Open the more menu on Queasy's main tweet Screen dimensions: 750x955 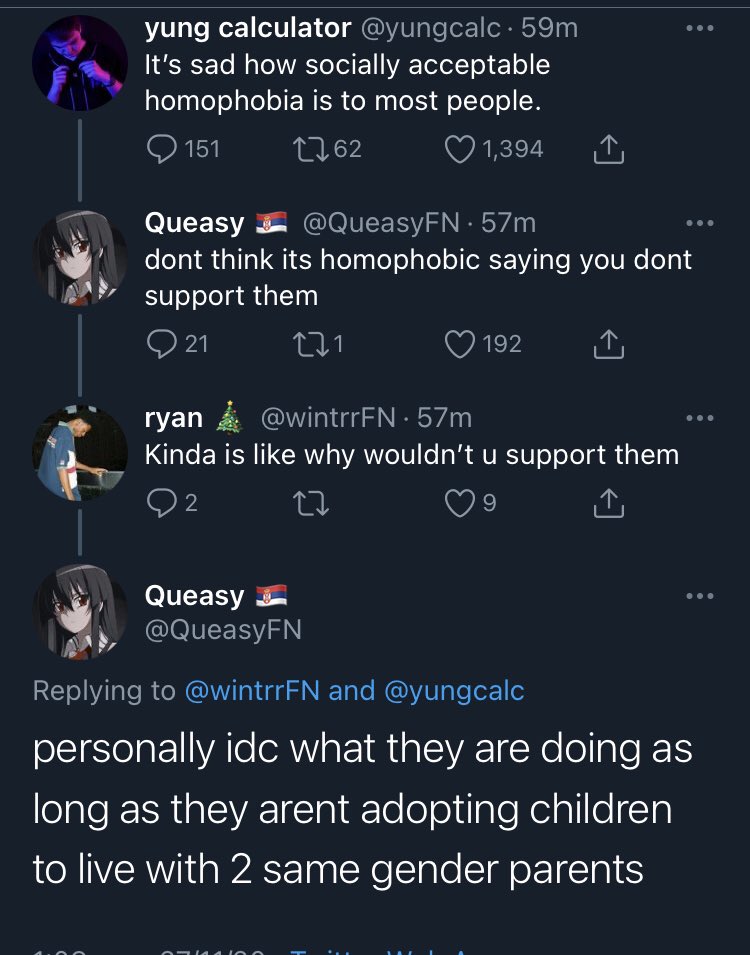[x=700, y=596]
